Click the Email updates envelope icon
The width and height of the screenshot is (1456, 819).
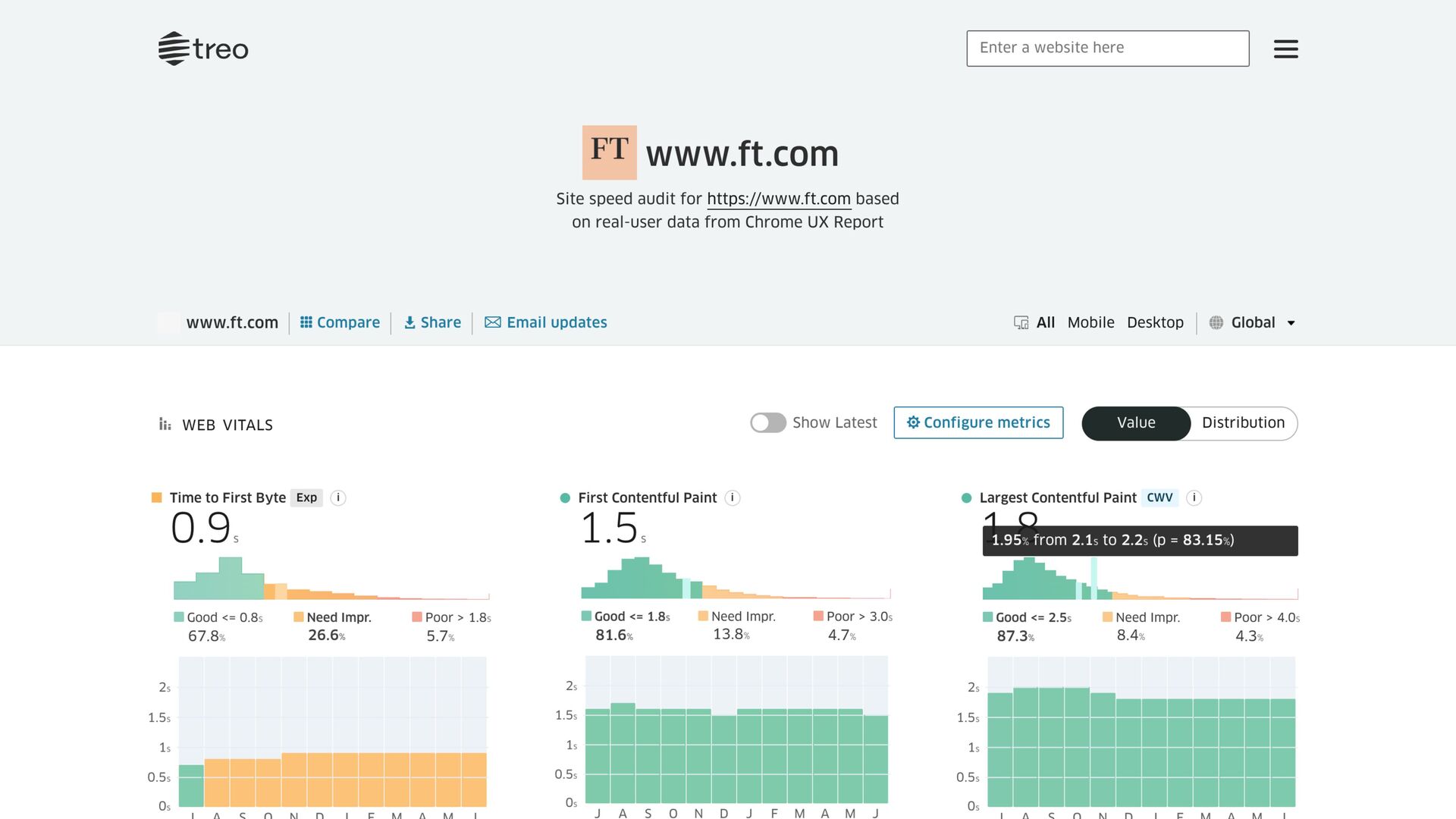[x=493, y=322]
